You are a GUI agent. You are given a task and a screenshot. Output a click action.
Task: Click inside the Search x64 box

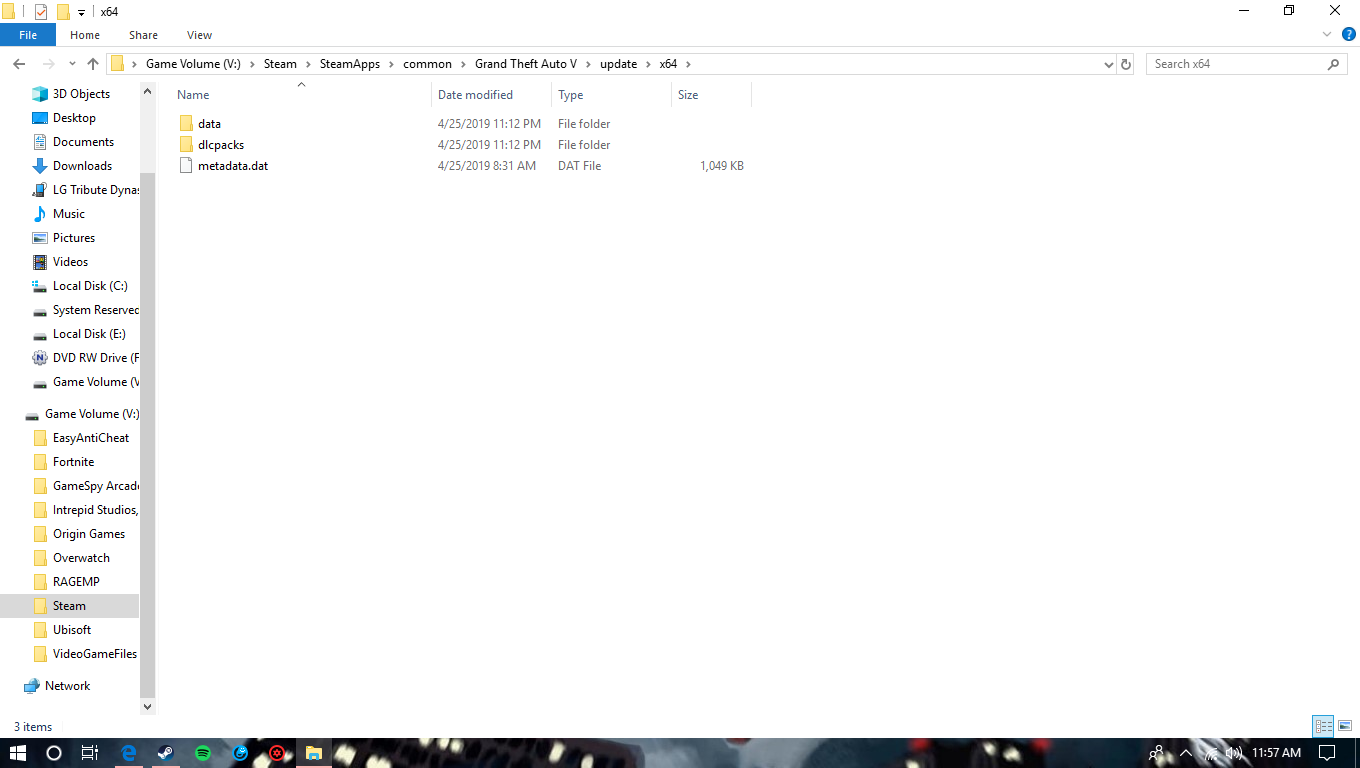pyautogui.click(x=1240, y=63)
